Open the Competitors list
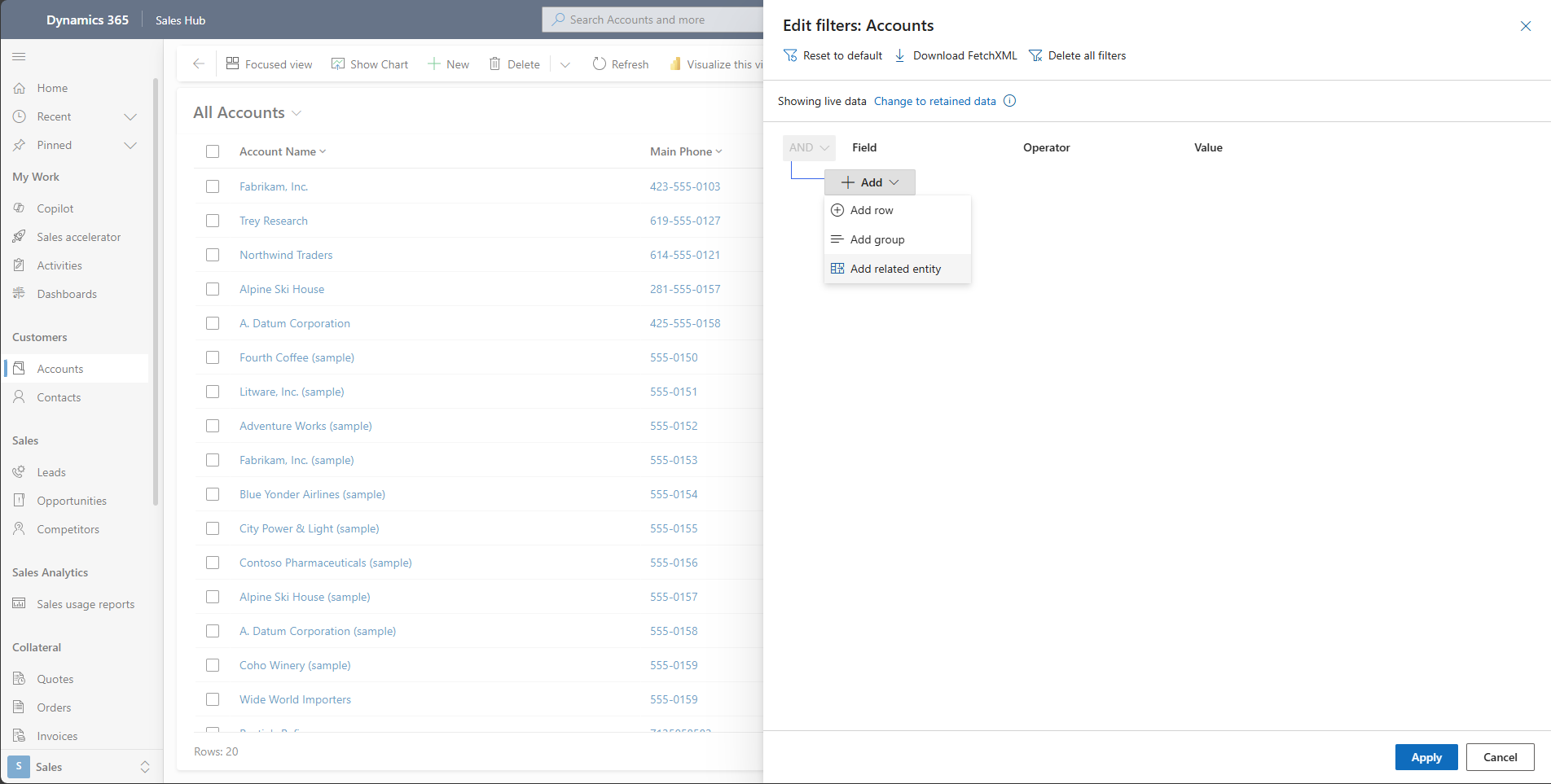Screen dimensions: 1551x784 point(66,528)
